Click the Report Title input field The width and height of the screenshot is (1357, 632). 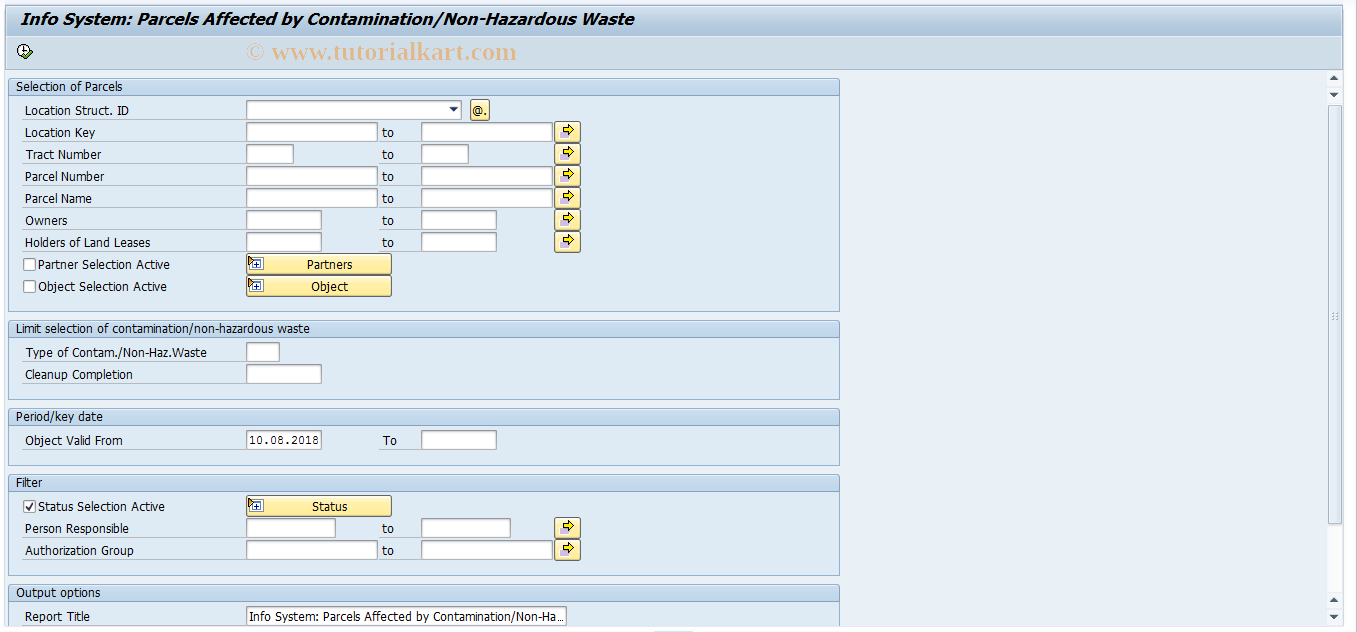407,616
